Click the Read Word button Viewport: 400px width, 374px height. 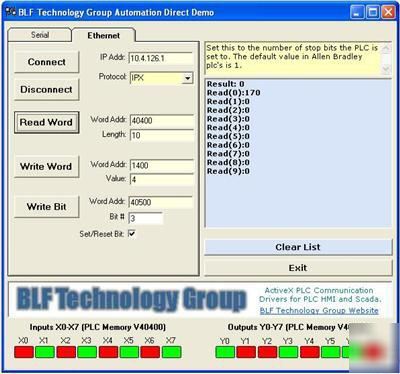[47, 122]
